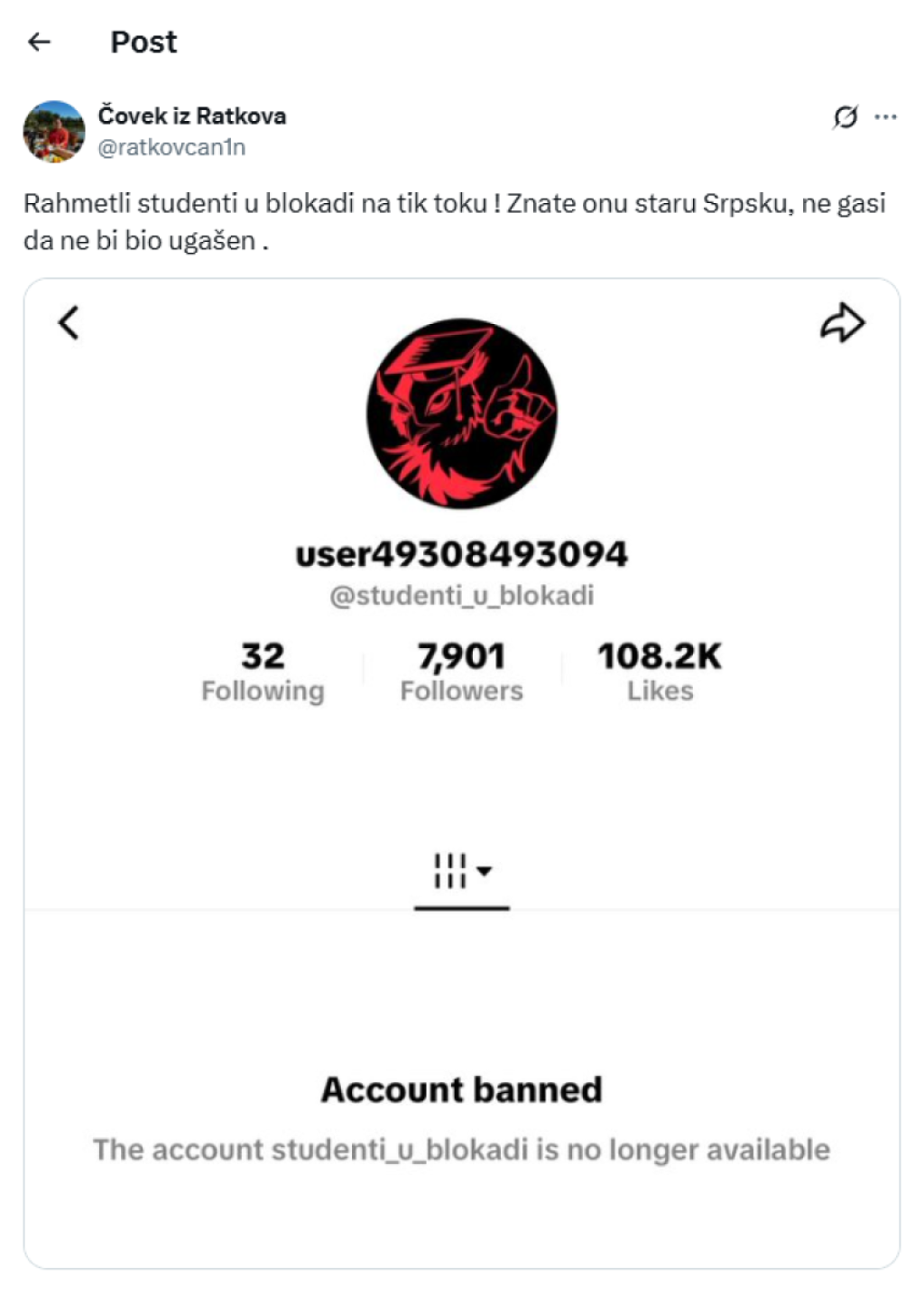924x1296 pixels.
Task: Click the Account banned heading
Action: pos(461,1089)
